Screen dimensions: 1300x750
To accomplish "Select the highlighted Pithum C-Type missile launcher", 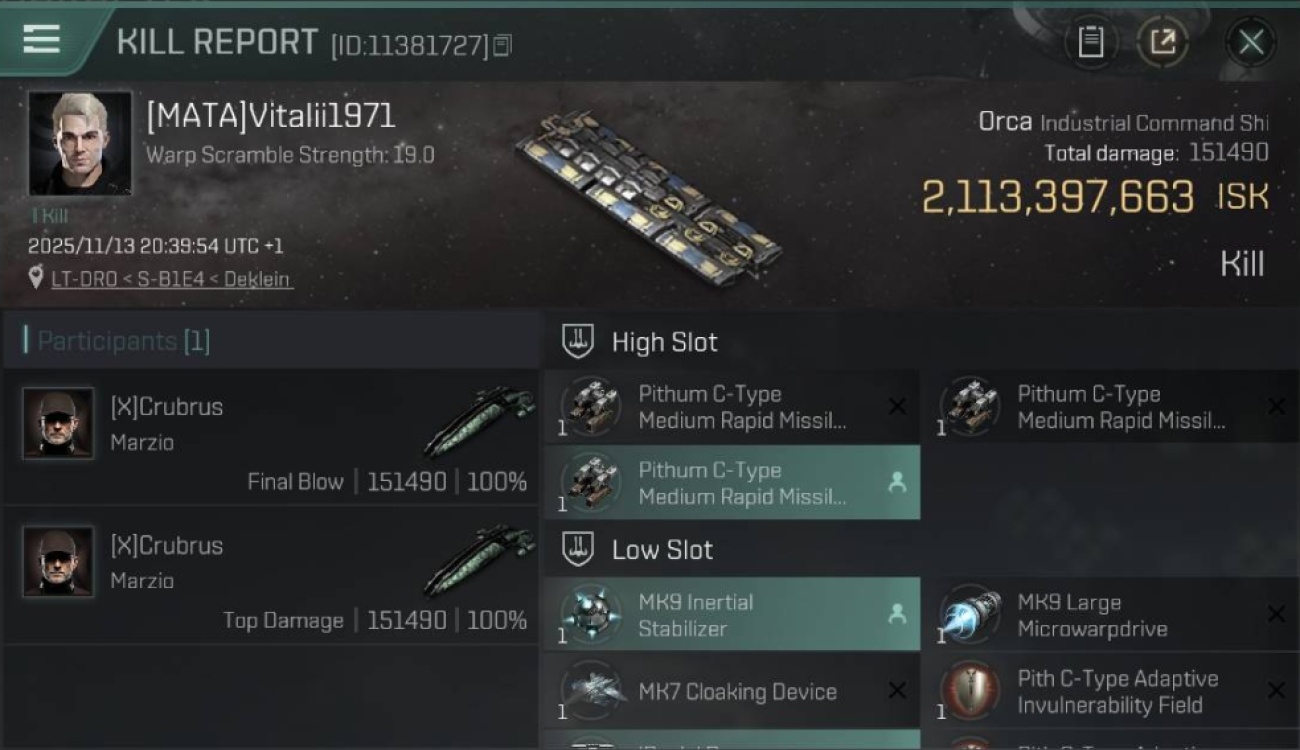I will pyautogui.click(x=732, y=482).
